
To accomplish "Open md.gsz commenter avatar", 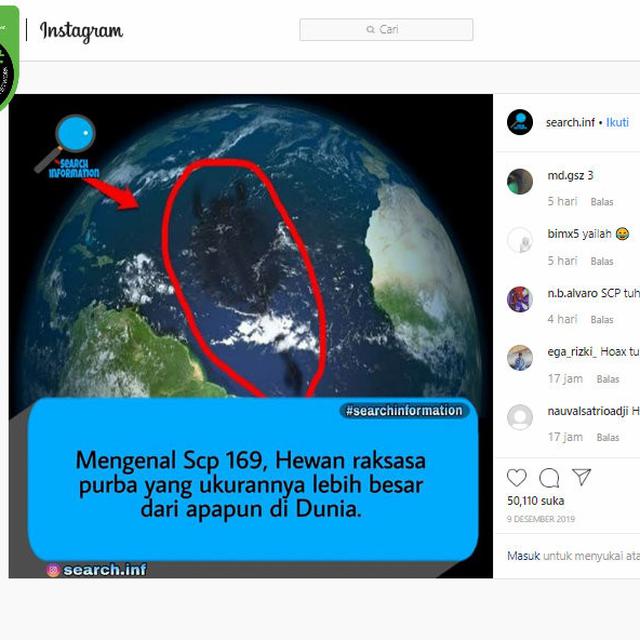I will pos(520,181).
